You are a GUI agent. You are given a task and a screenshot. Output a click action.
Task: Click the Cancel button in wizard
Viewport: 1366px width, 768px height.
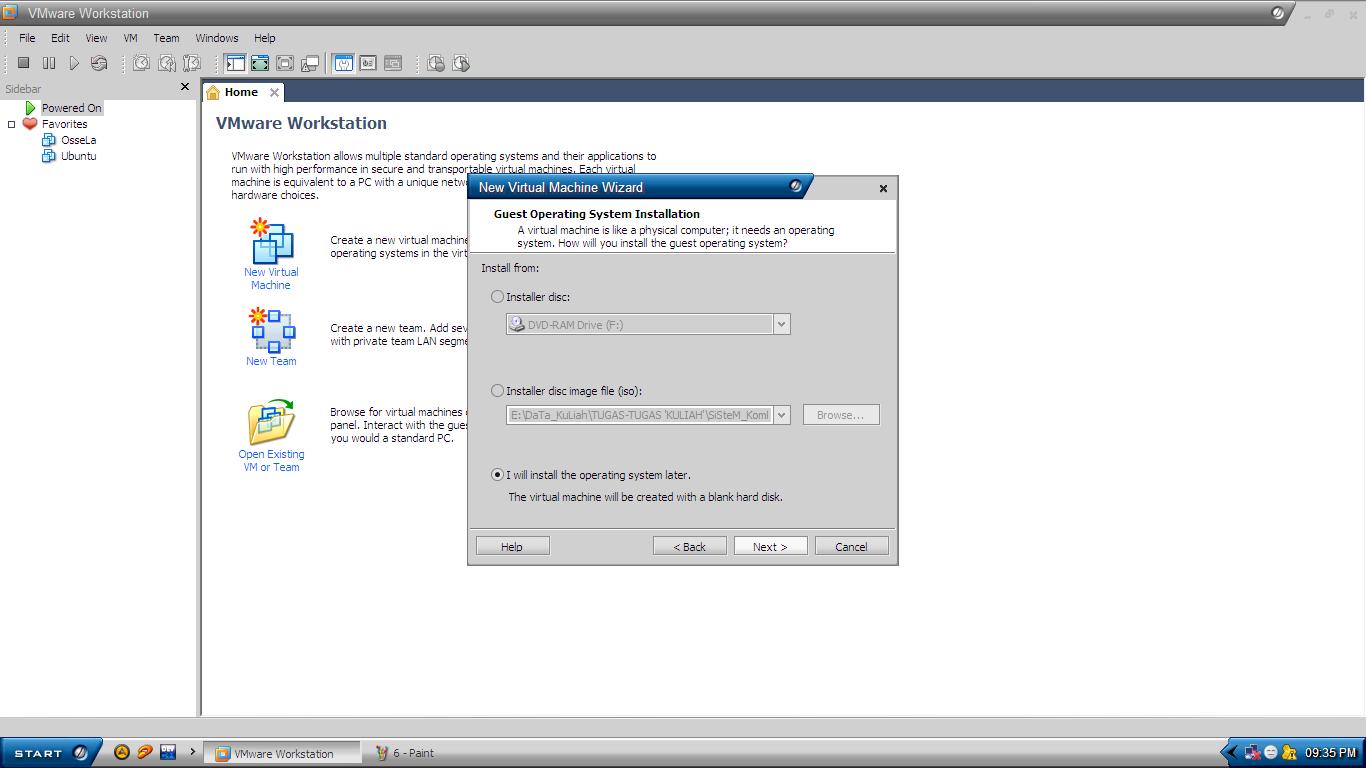click(851, 546)
